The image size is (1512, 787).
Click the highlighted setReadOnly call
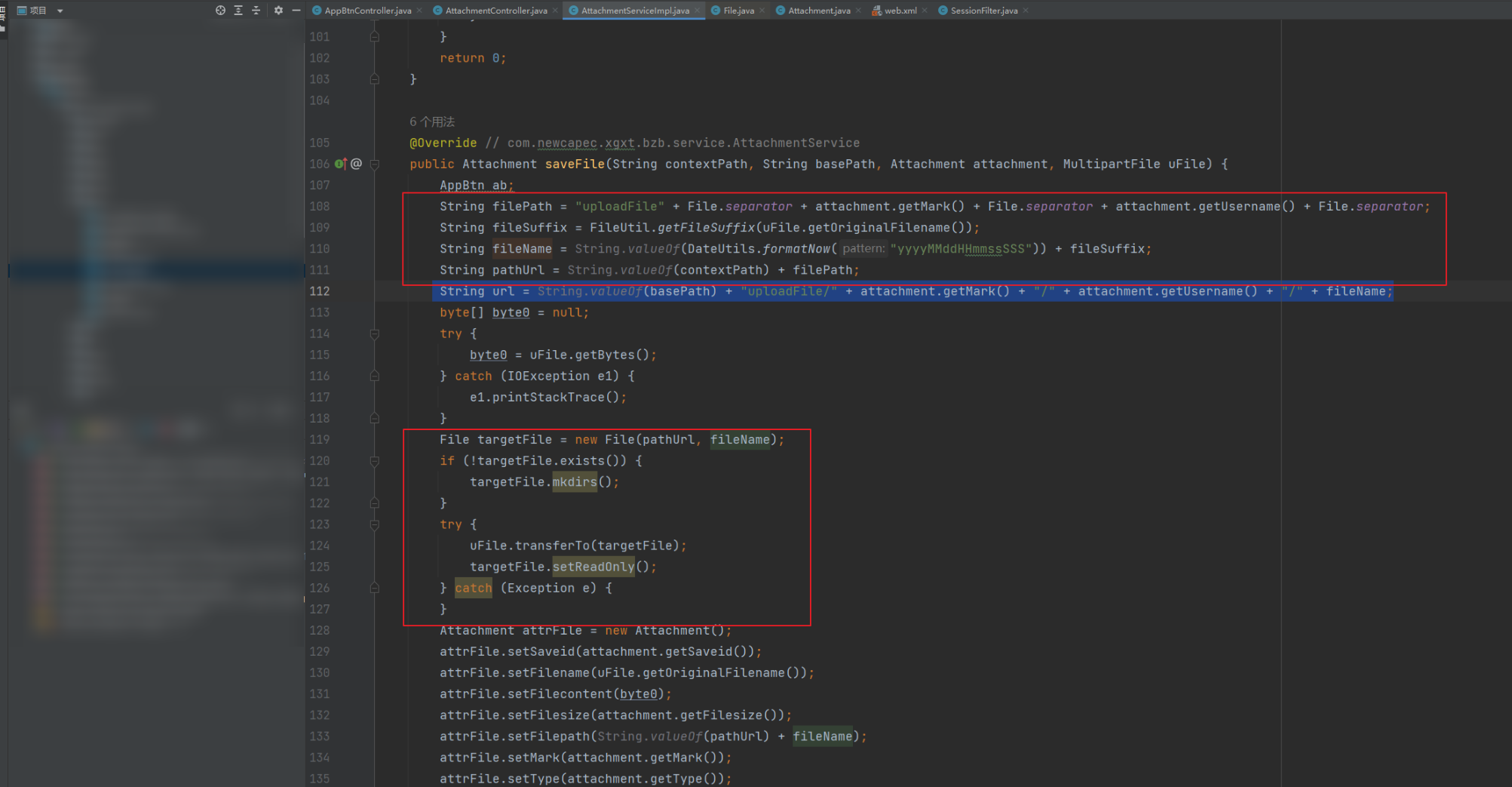tap(593, 567)
